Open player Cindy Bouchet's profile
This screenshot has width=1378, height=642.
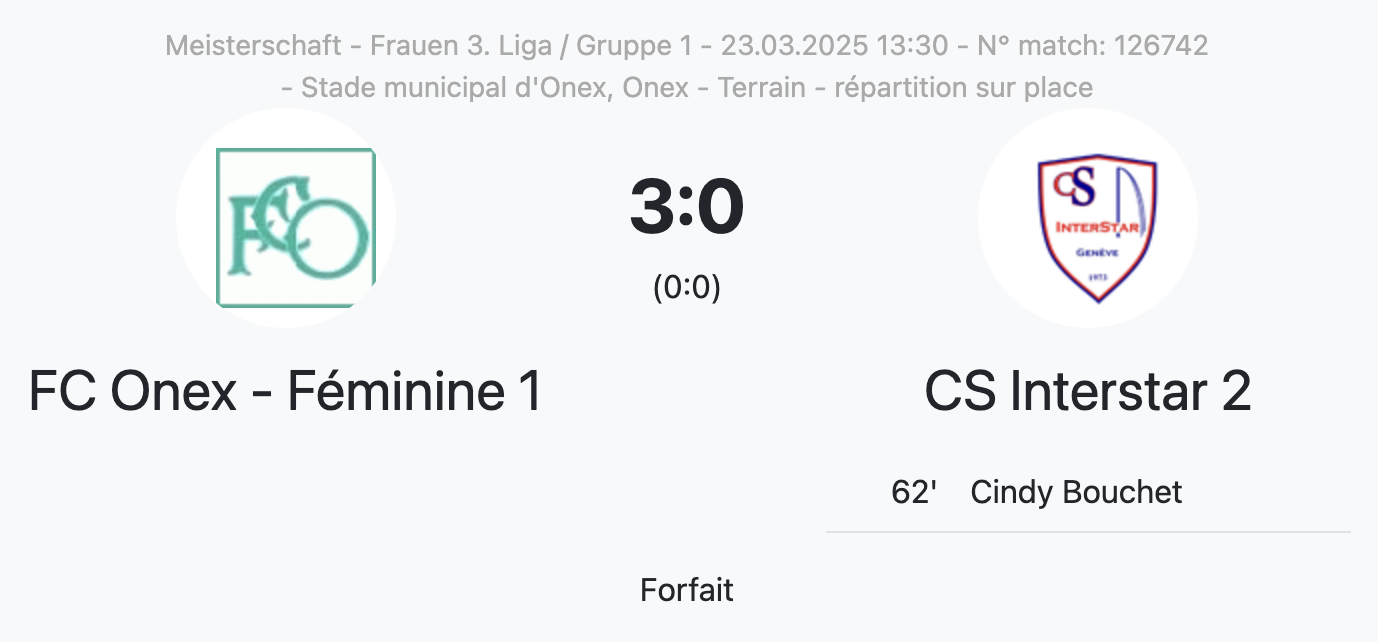pos(1076,492)
